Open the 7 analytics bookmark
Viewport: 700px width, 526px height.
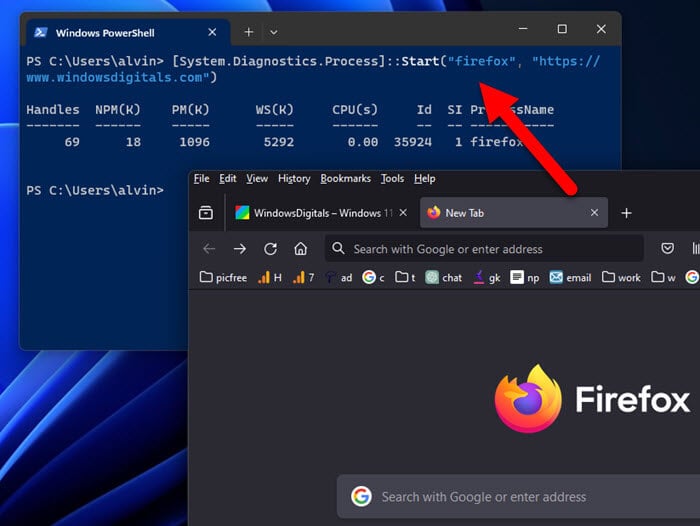304,277
